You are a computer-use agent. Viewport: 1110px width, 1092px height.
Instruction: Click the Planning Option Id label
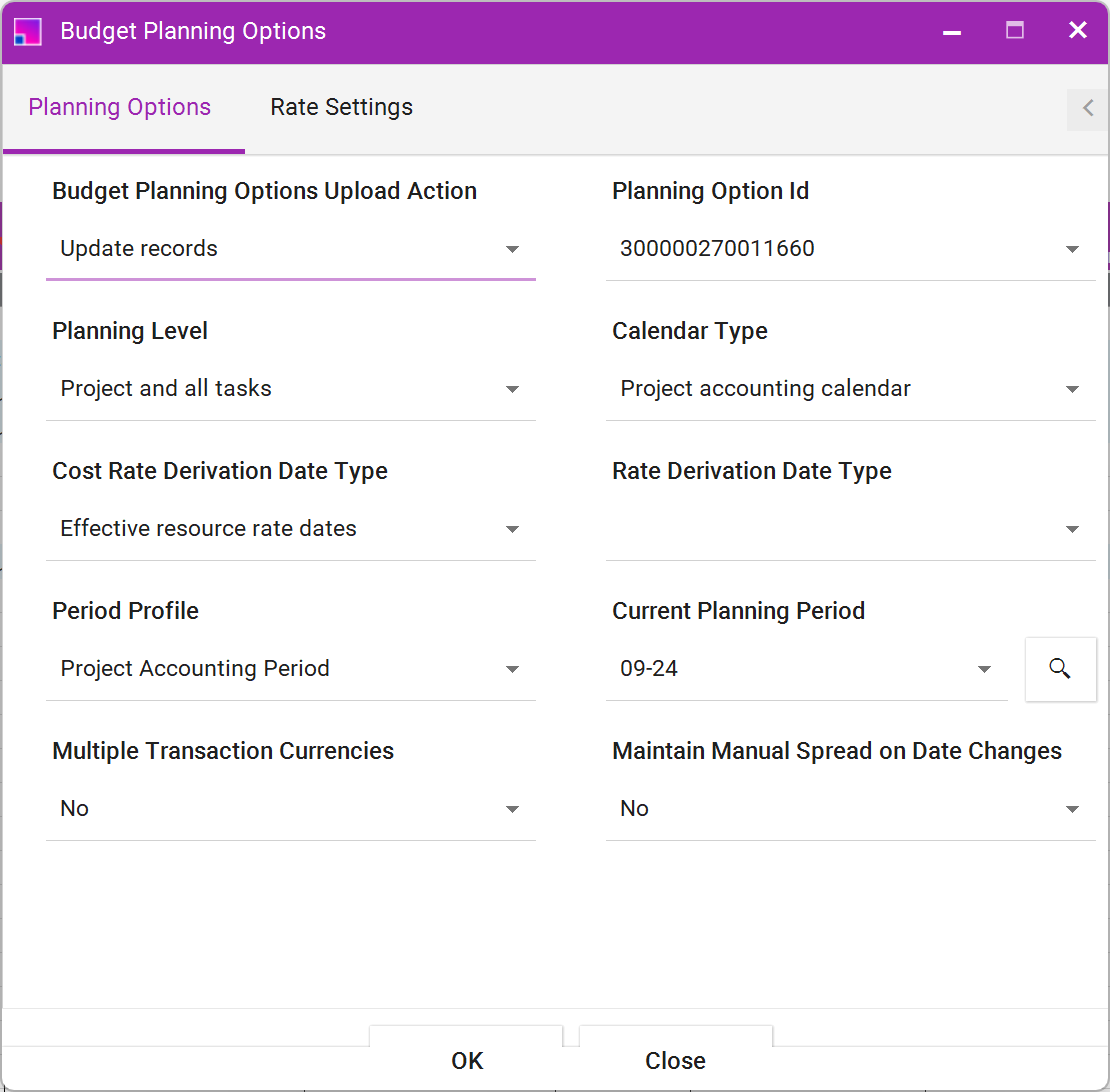(x=710, y=191)
